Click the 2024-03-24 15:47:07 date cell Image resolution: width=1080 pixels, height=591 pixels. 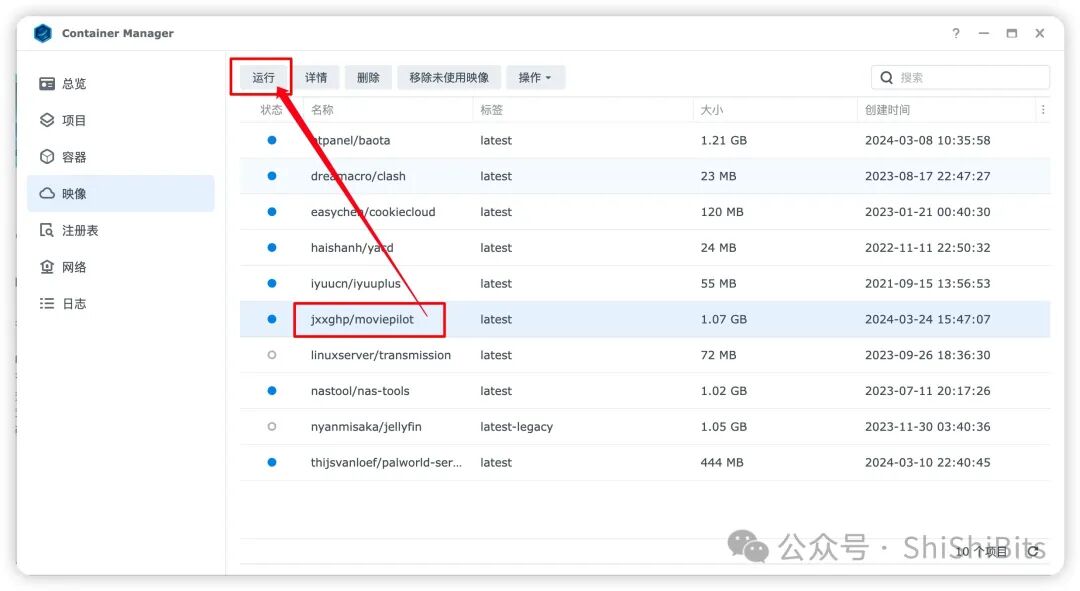pyautogui.click(x=928, y=319)
